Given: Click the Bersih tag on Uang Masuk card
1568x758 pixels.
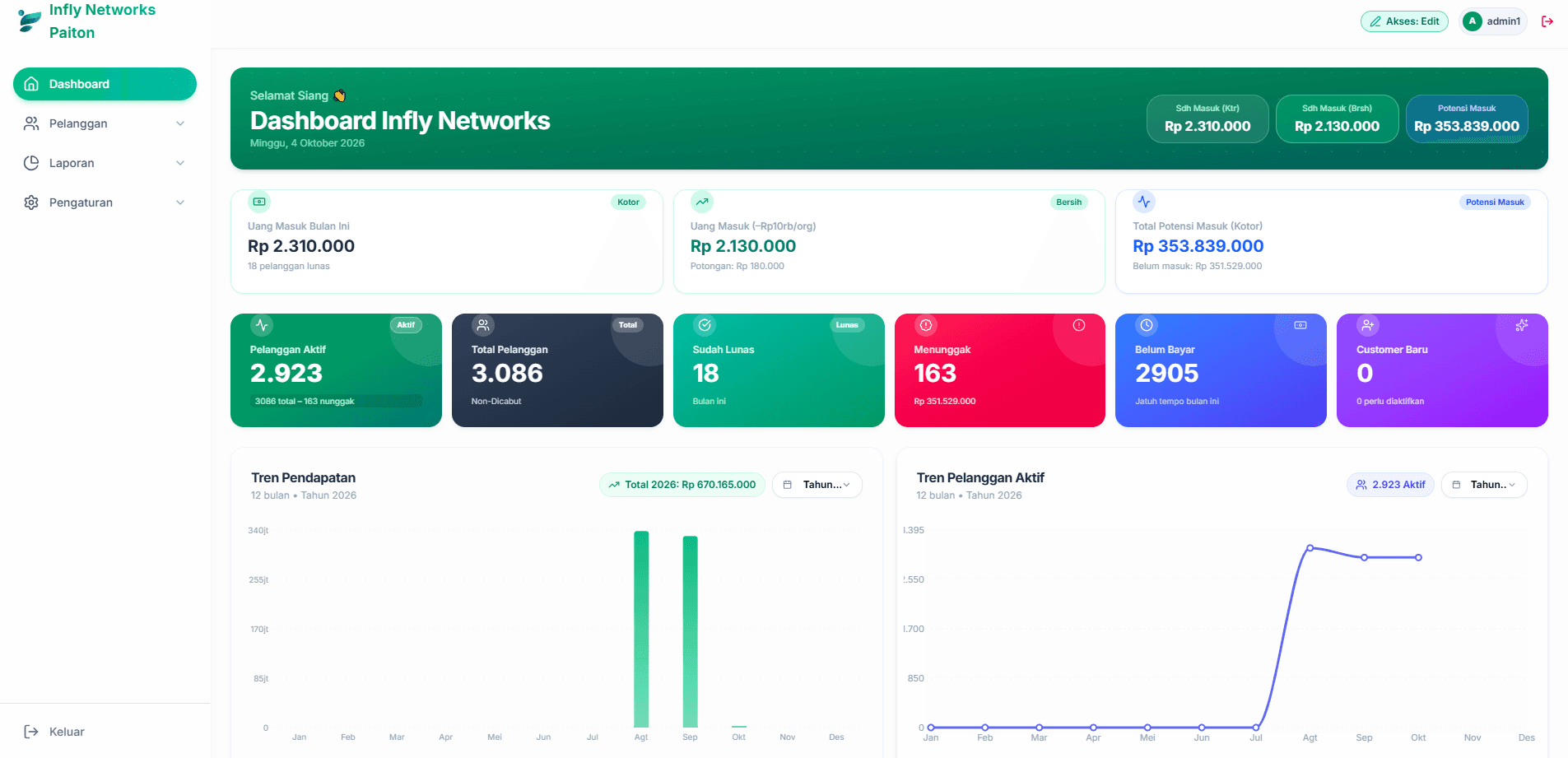Looking at the screenshot, I should coord(1068,202).
